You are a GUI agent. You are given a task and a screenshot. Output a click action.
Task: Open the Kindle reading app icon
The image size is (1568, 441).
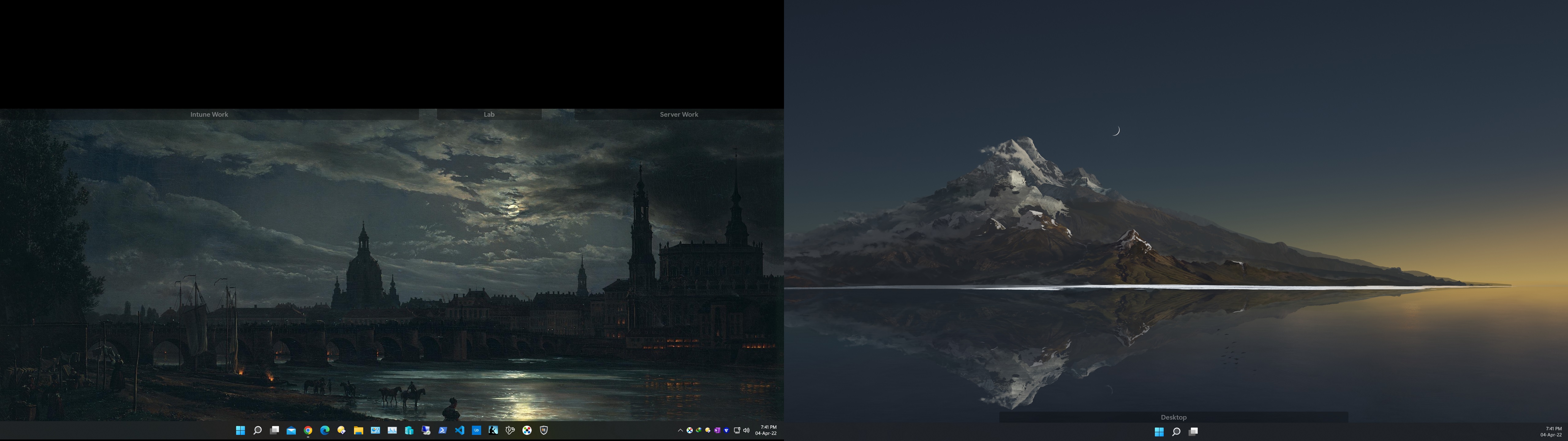click(x=493, y=430)
